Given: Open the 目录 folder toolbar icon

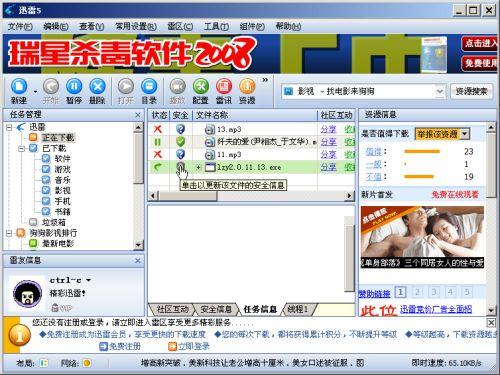Looking at the screenshot, I should point(149,91).
